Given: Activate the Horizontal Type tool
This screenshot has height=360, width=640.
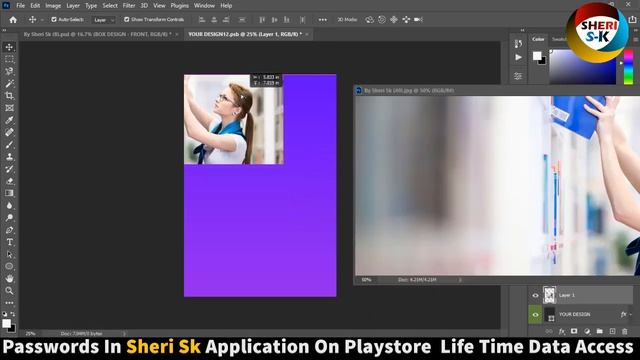Looking at the screenshot, I should pos(9,242).
